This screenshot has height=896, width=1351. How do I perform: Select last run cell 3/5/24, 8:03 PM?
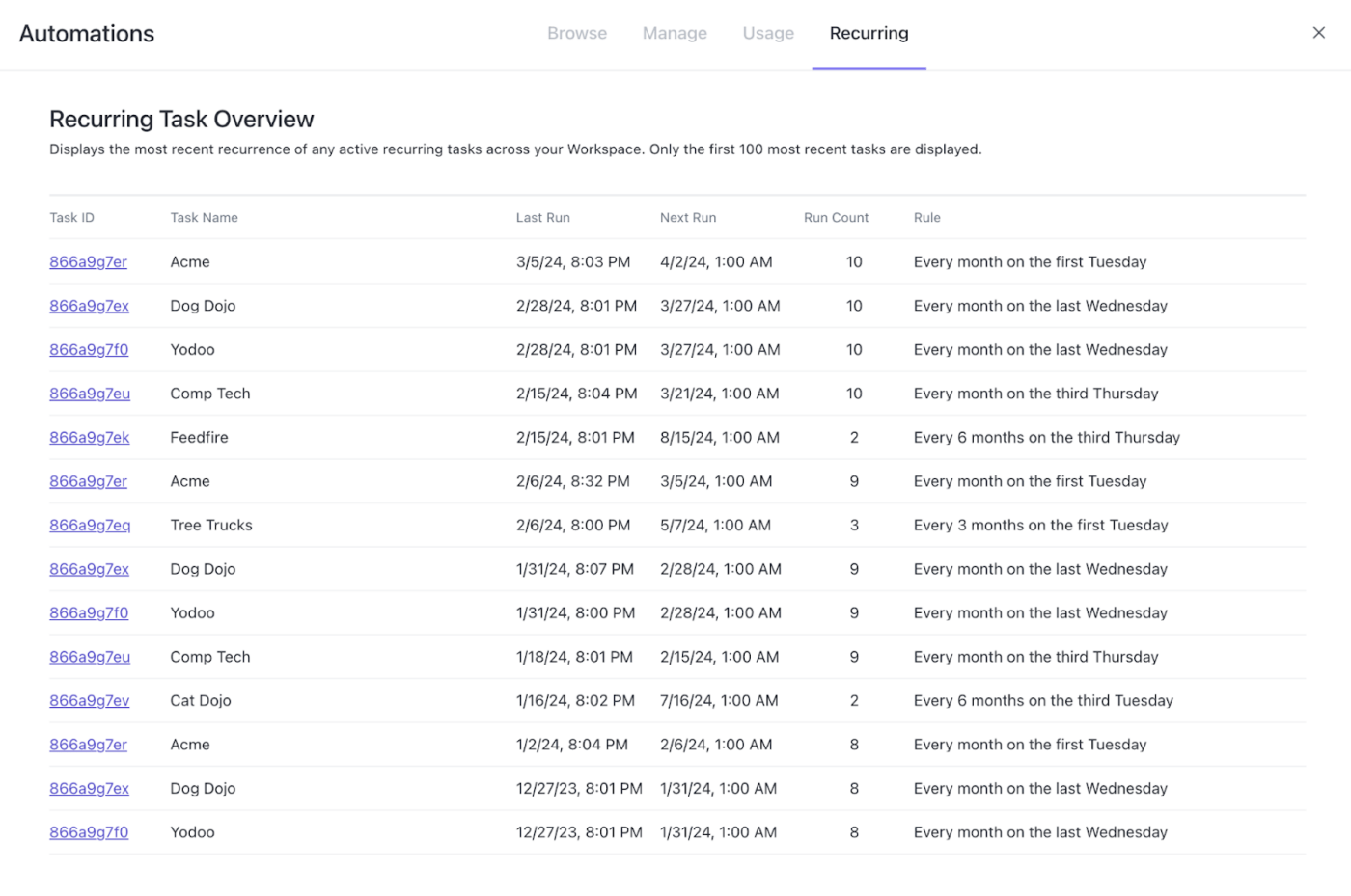pyautogui.click(x=573, y=262)
